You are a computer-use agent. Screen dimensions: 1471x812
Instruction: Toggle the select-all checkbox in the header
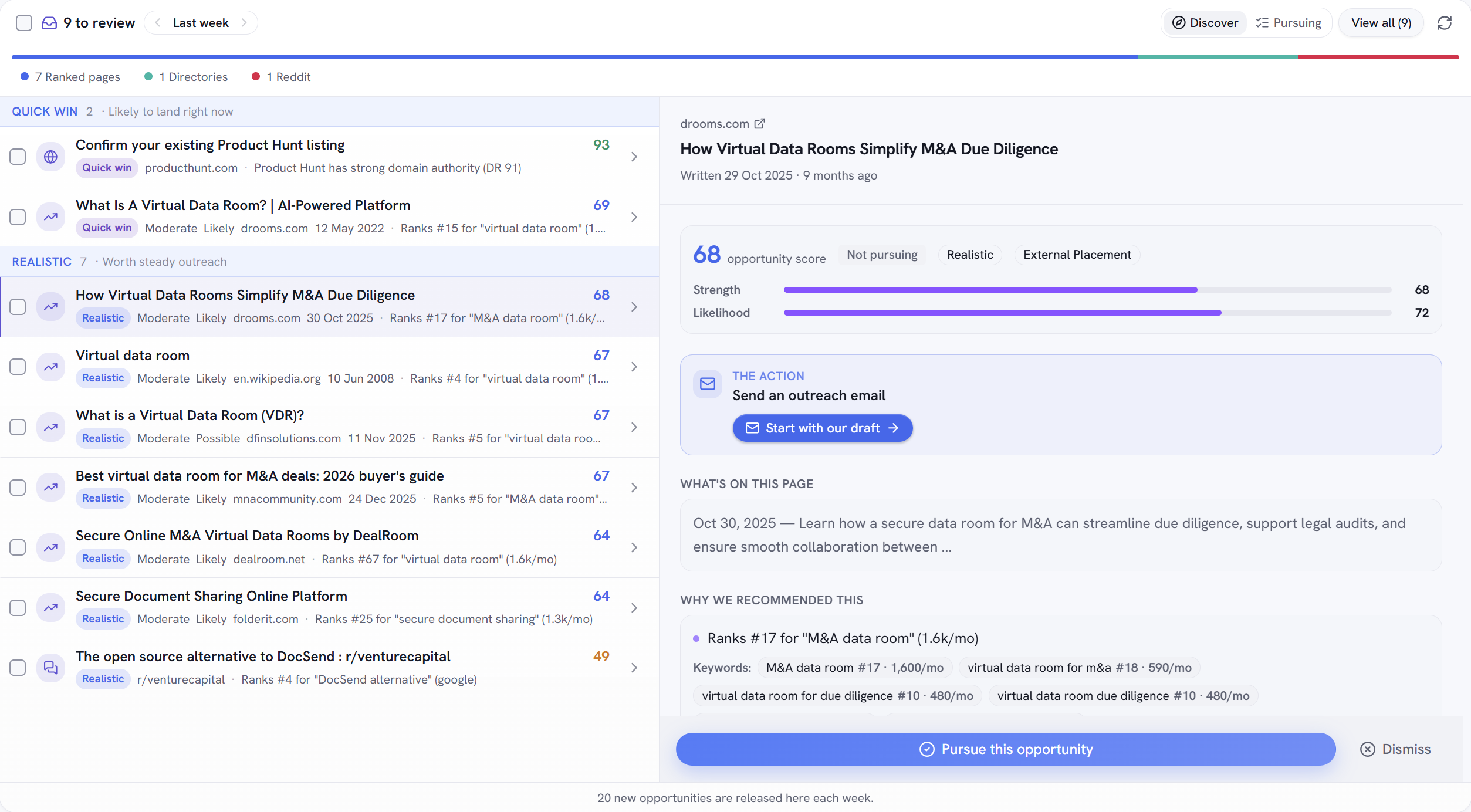click(x=24, y=23)
